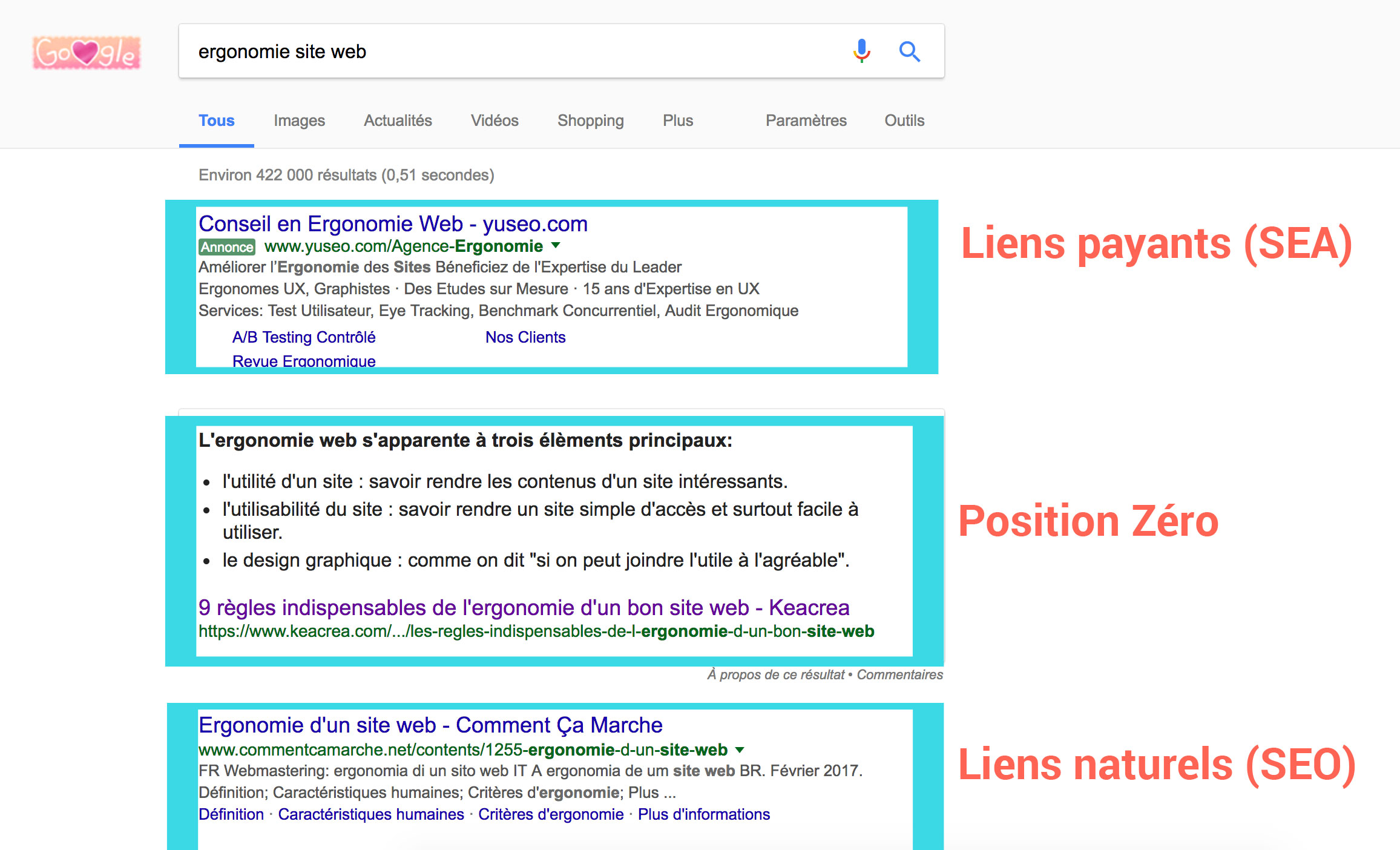Viewport: 1400px width, 850px height.
Task: Open the 'Revue Ergonomique' sitelink
Action: point(304,360)
